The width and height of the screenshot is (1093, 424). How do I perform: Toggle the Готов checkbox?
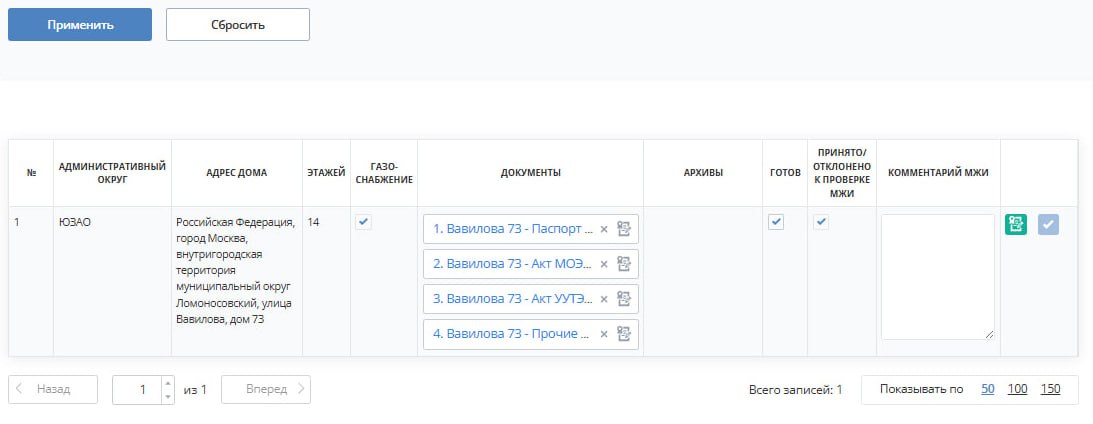tap(776, 222)
